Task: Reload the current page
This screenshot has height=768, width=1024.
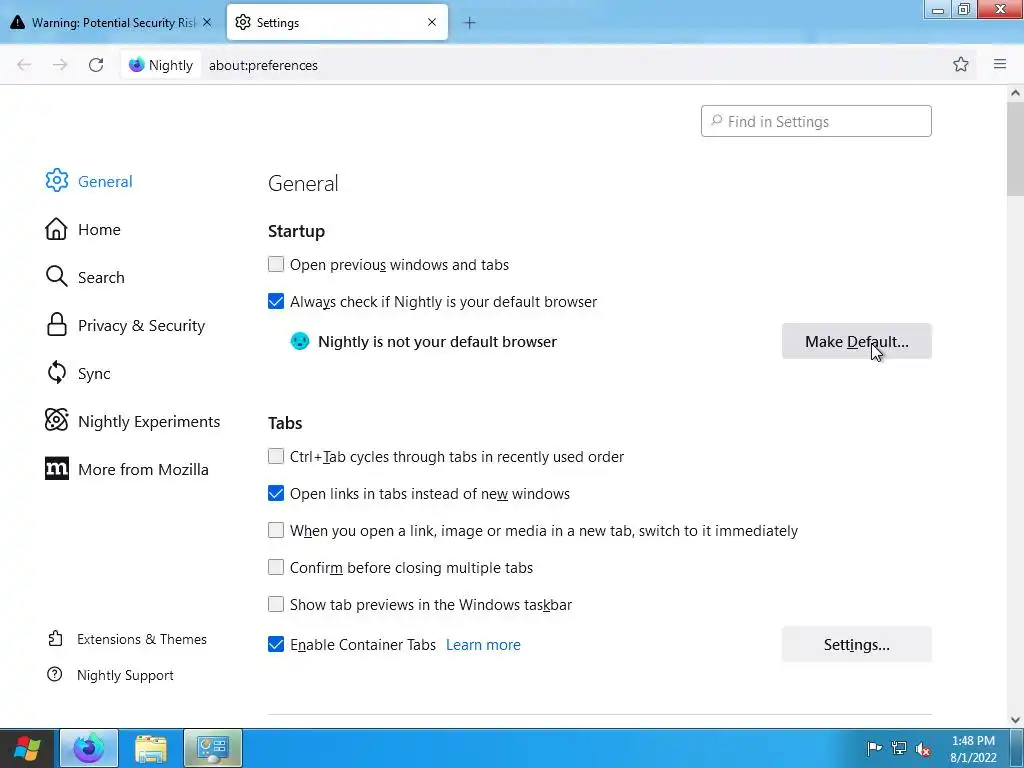Action: coord(96,65)
